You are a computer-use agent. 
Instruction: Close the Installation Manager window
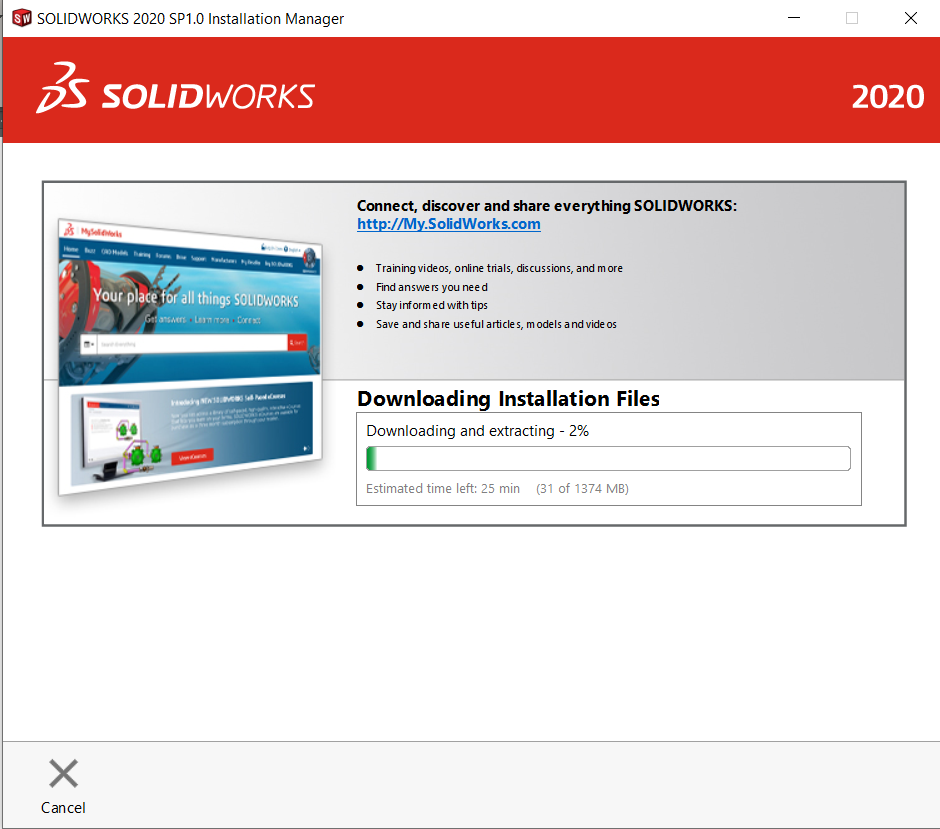tap(911, 18)
